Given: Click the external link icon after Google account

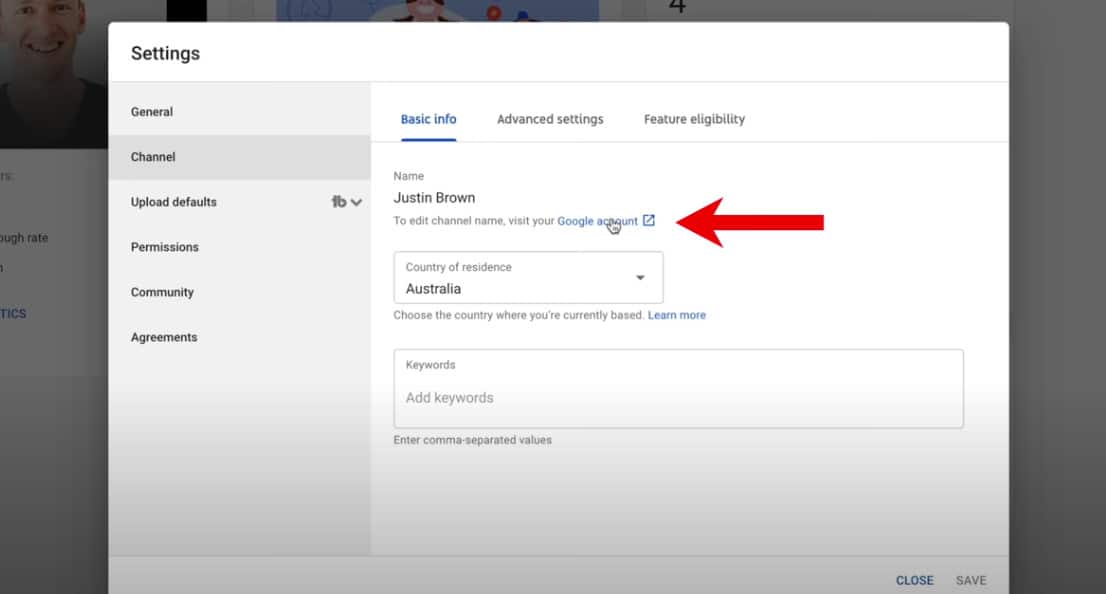Looking at the screenshot, I should [x=649, y=221].
